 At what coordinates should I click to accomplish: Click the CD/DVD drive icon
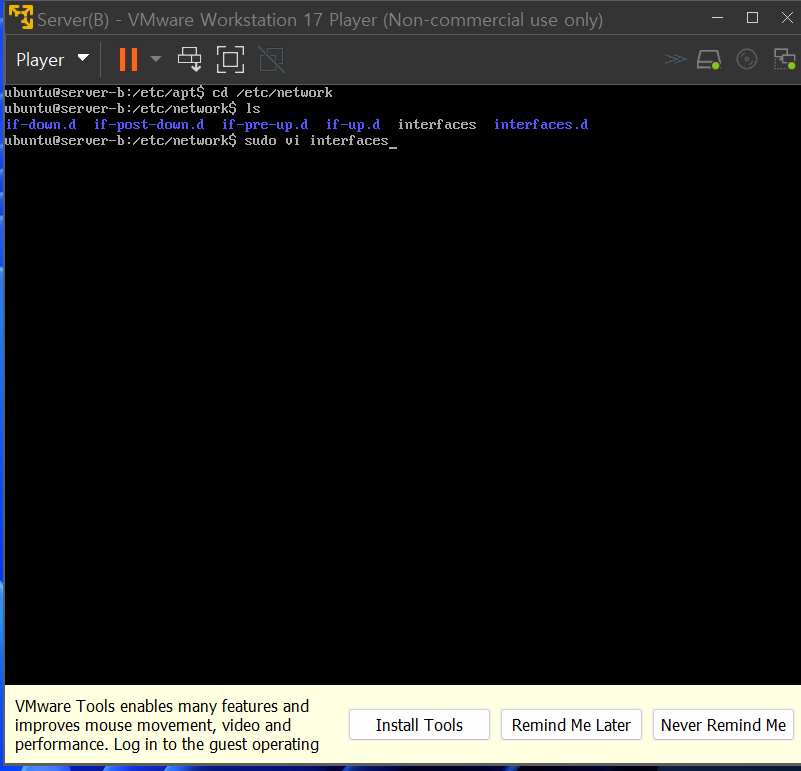746,59
